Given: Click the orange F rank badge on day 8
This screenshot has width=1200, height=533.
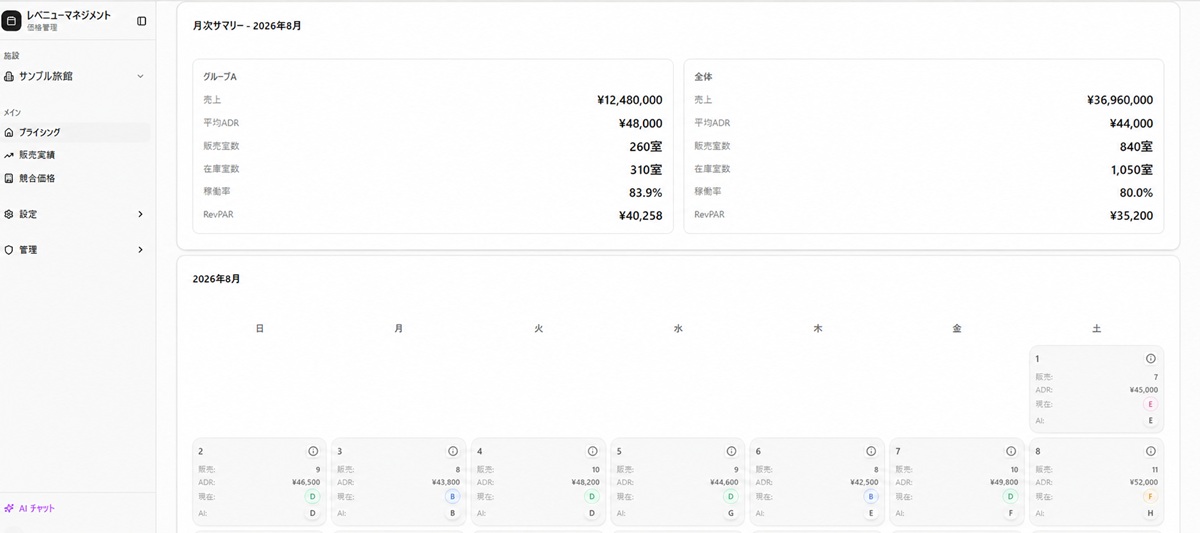Looking at the screenshot, I should point(1150,496).
